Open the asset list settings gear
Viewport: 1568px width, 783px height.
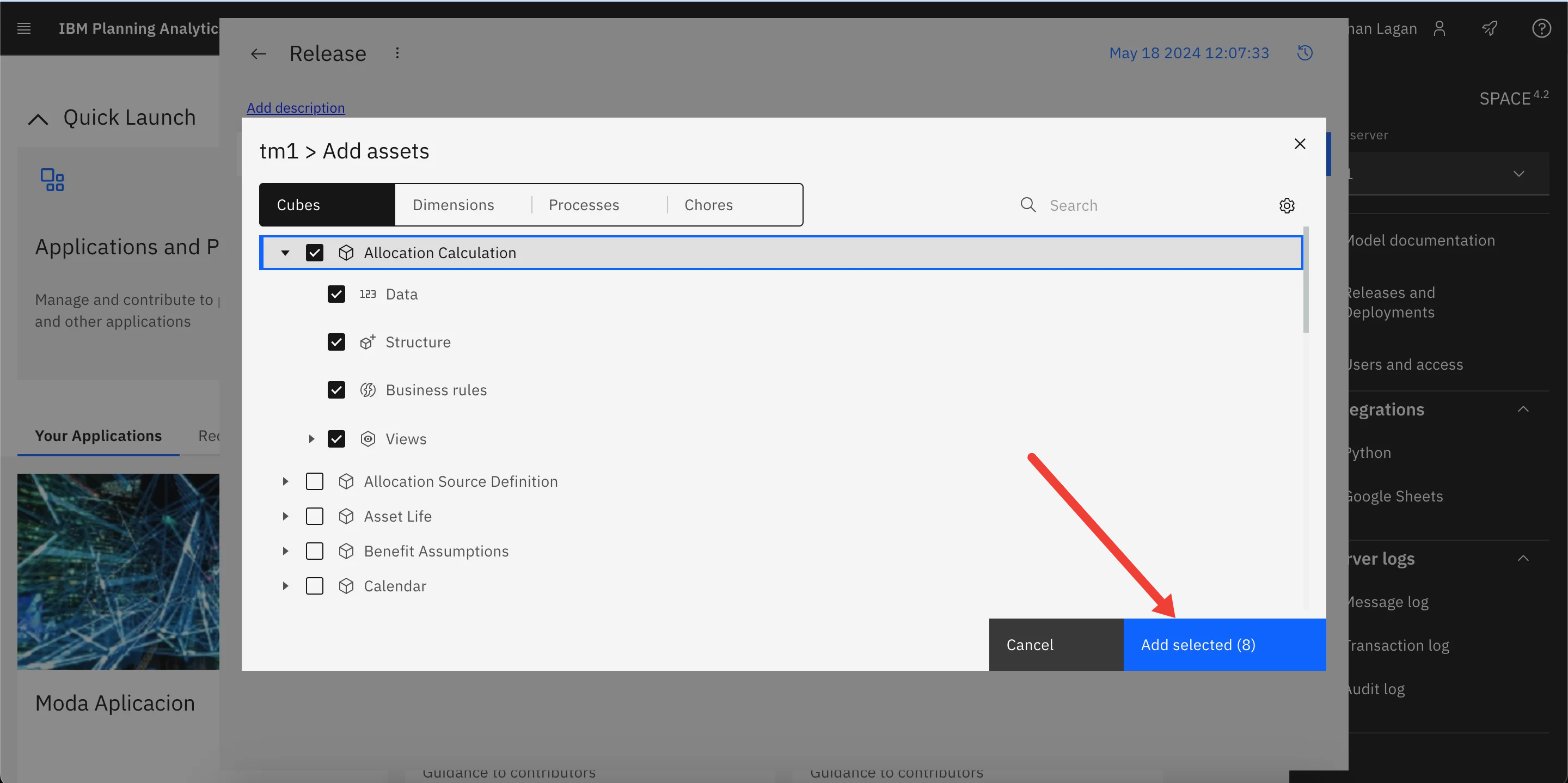coord(1287,206)
